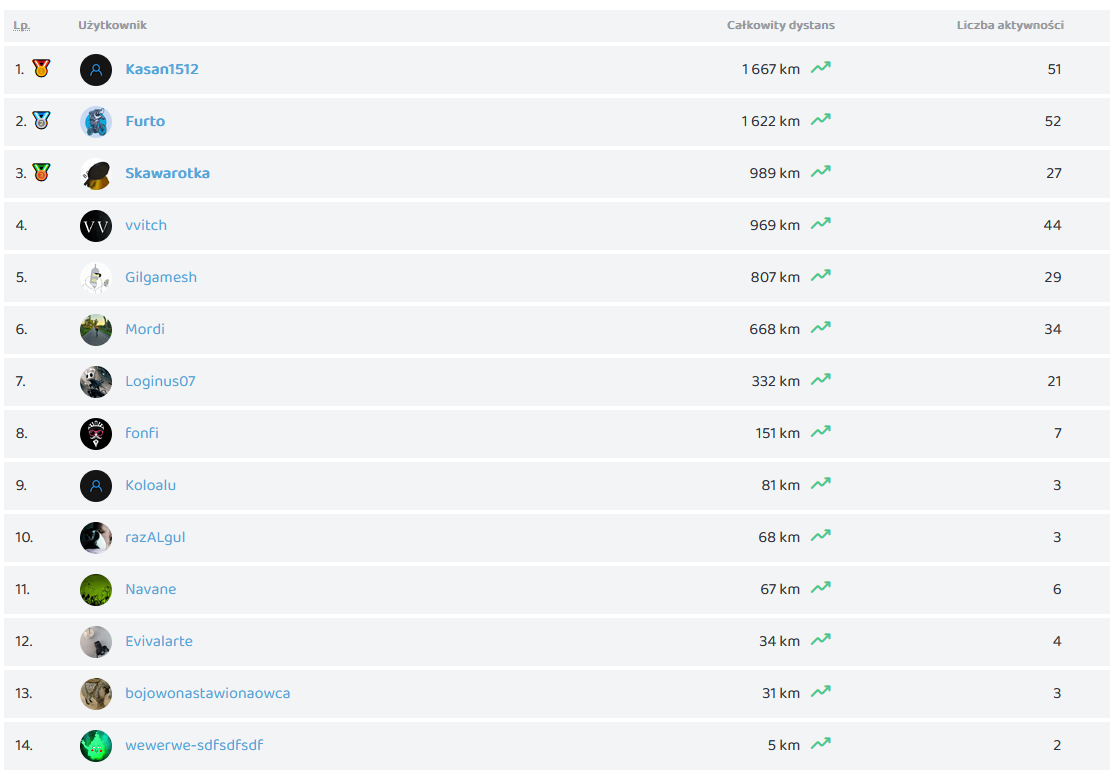The image size is (1110, 773).
Task: Click fonfi's profile avatar
Action: click(x=96, y=434)
